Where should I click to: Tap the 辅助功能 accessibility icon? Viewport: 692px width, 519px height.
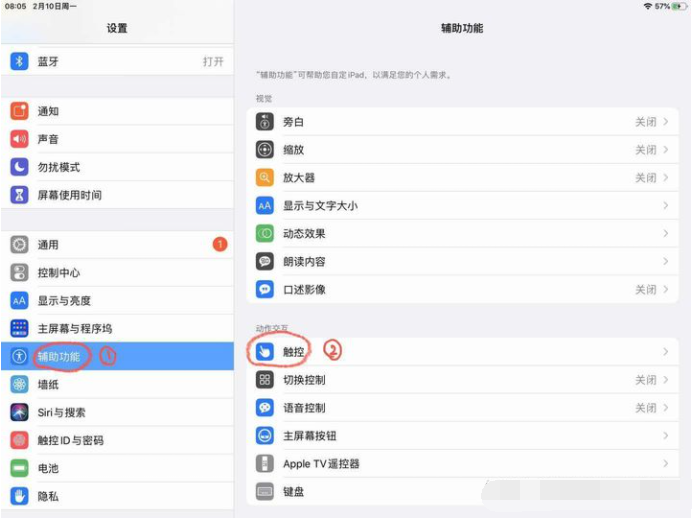tap(19, 356)
